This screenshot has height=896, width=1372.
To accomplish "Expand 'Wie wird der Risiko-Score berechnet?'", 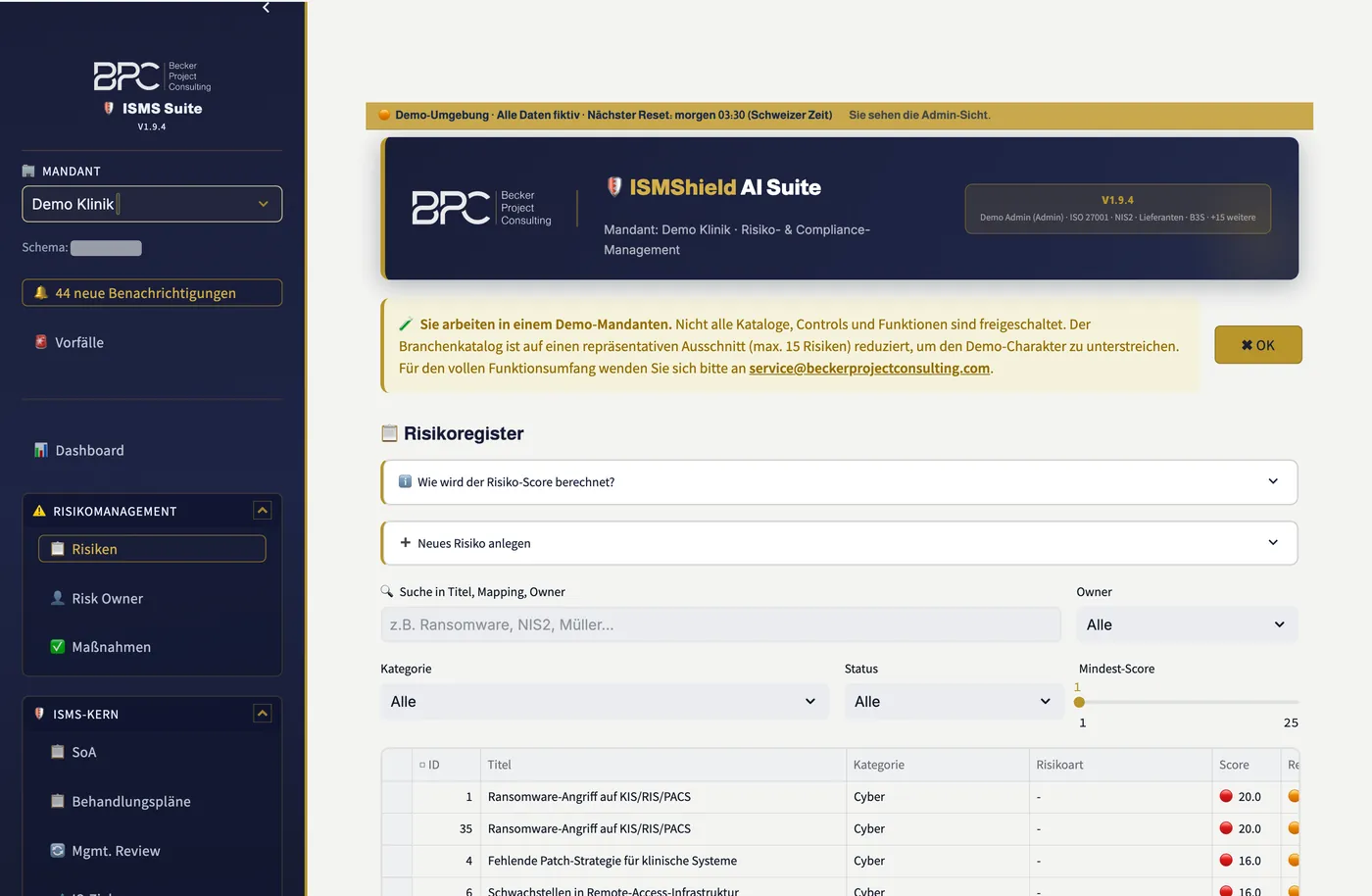I will tap(840, 481).
